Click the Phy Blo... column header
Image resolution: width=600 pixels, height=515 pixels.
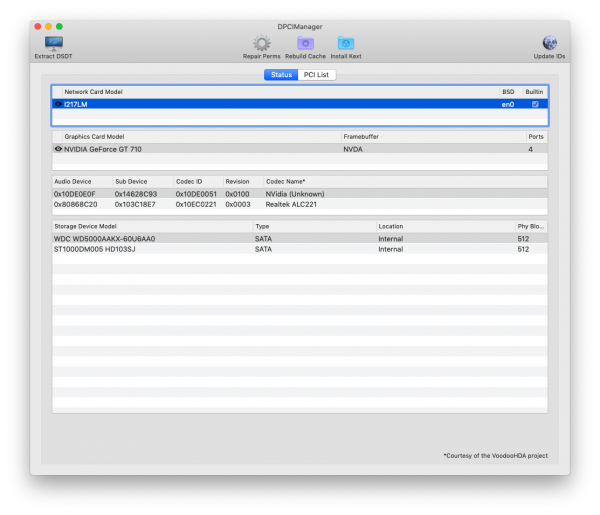click(530, 226)
